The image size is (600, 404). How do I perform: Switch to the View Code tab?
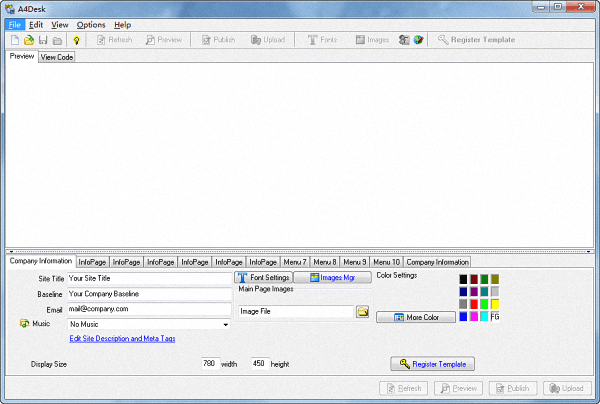[57, 57]
